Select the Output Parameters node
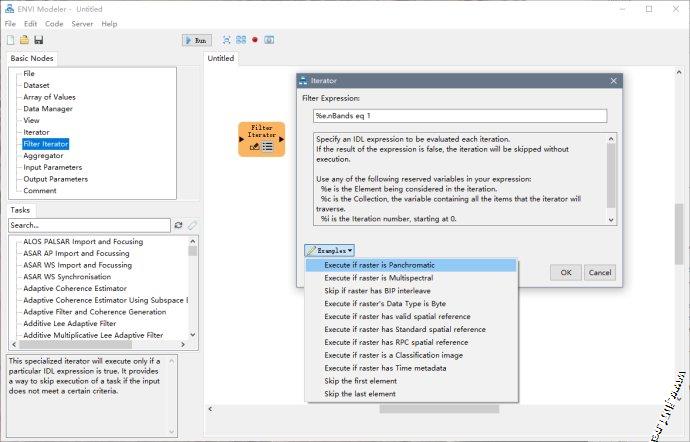The height and width of the screenshot is (442, 690). 55,179
